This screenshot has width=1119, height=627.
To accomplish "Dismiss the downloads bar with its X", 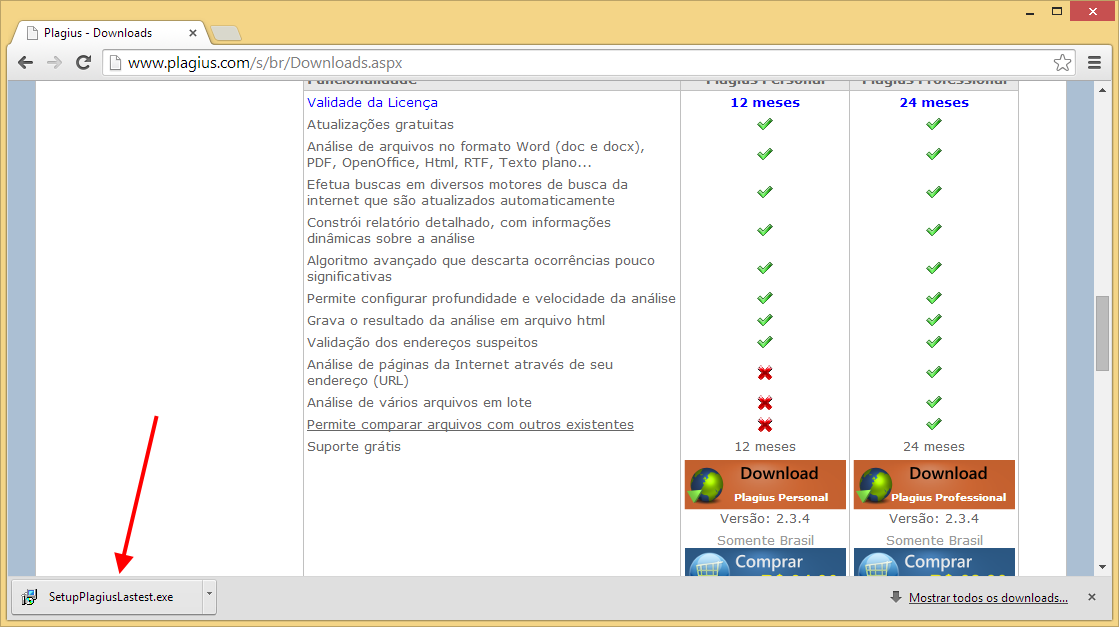I will click(1091, 596).
